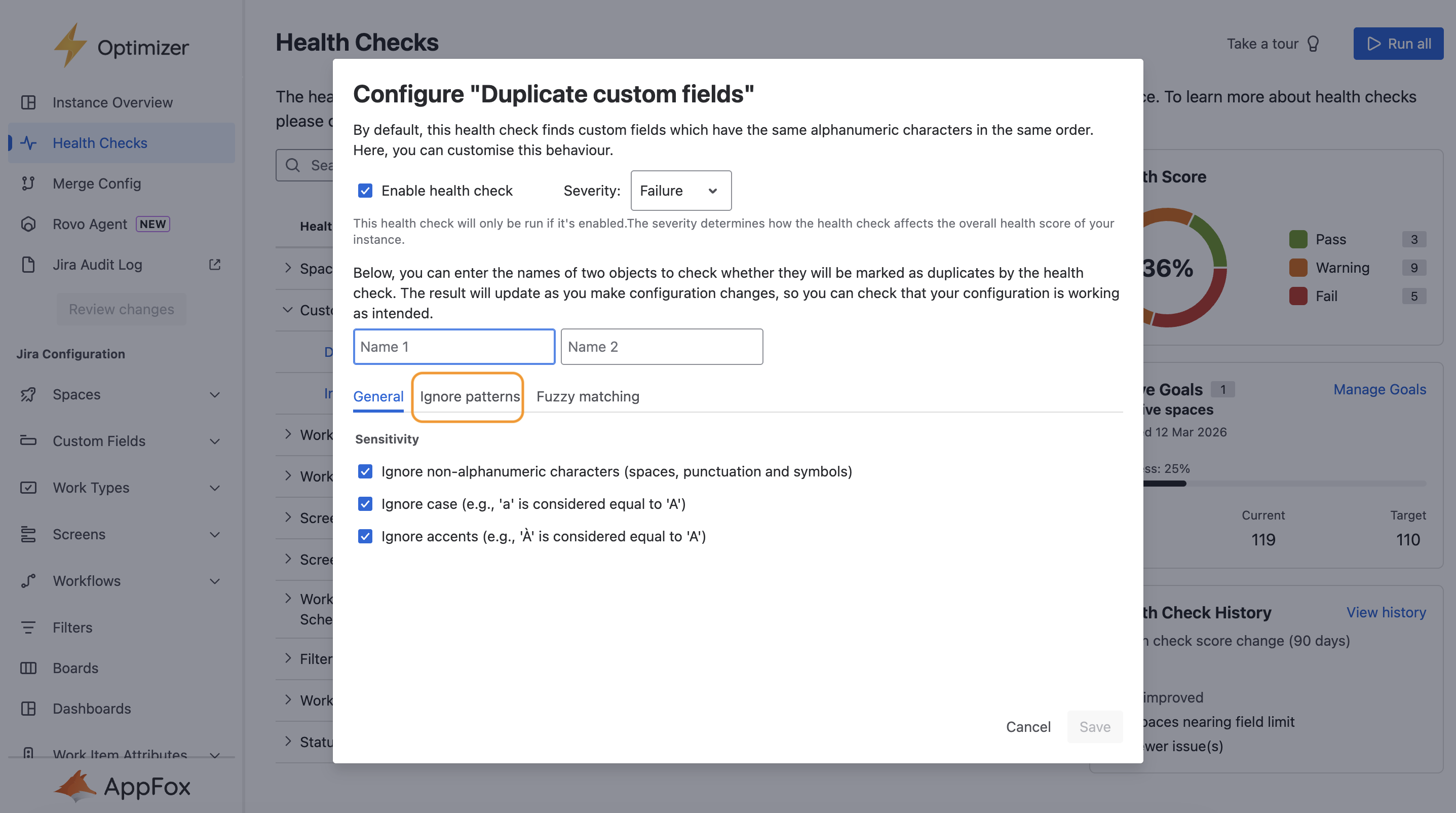This screenshot has height=813, width=1456.
Task: Click the Instance Overview sidebar icon
Action: 28,102
